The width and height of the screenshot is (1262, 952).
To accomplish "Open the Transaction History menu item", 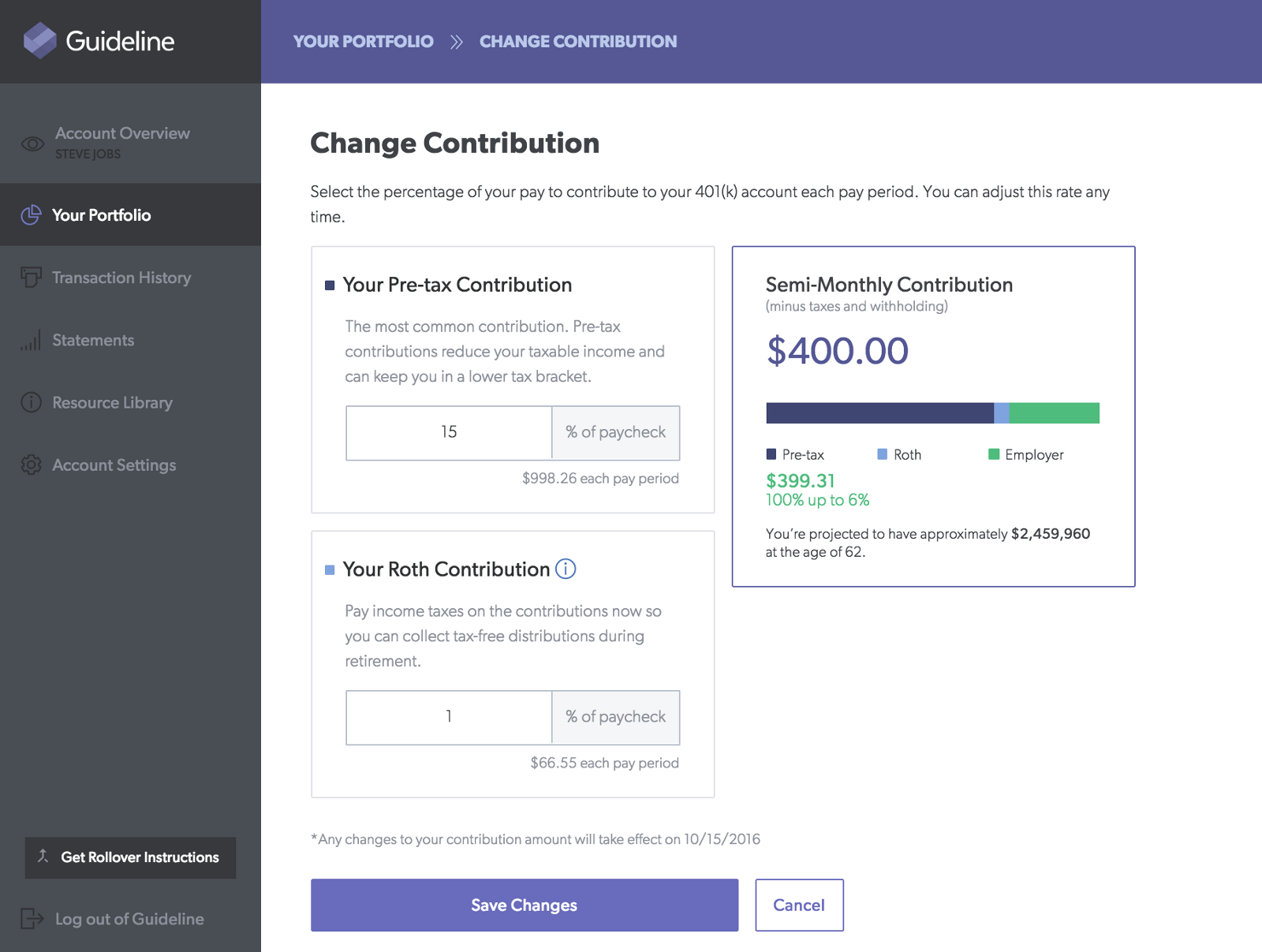I will (x=121, y=278).
